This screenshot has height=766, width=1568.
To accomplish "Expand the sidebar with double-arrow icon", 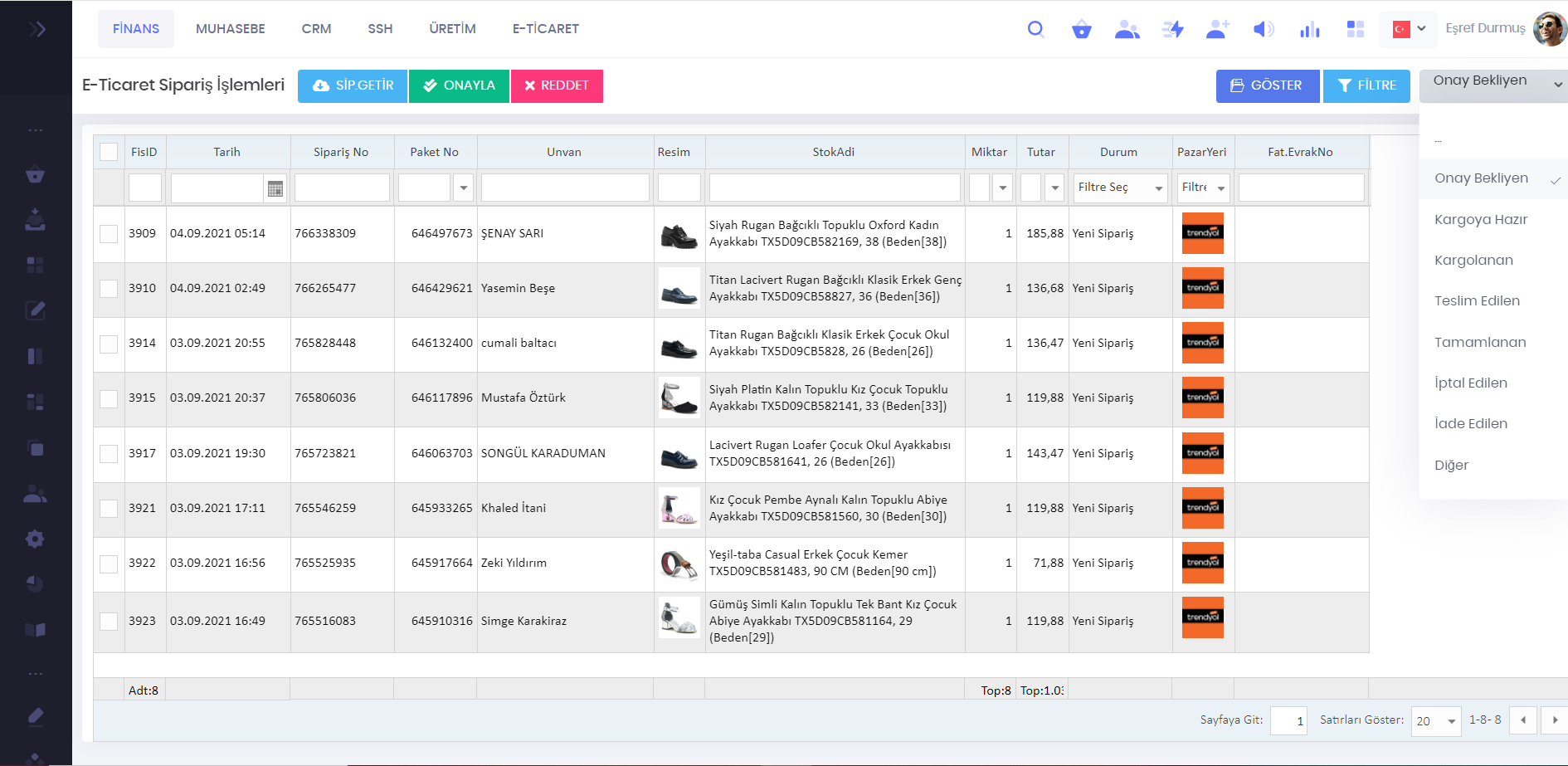I will pos(37,30).
